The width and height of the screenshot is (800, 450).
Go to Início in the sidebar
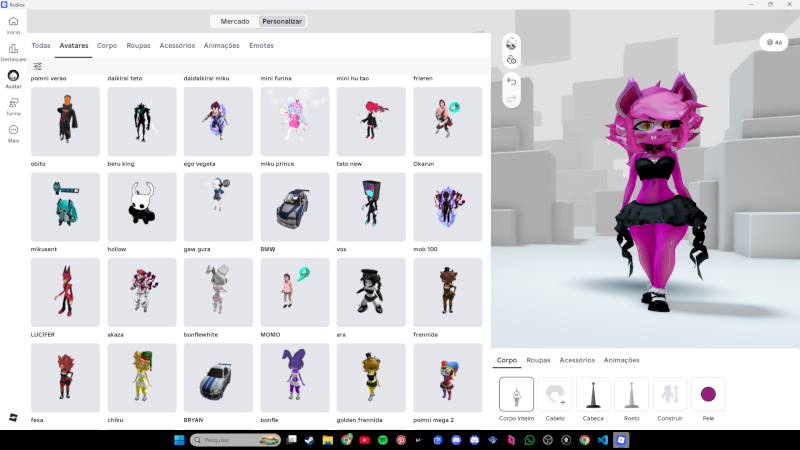tap(13, 25)
